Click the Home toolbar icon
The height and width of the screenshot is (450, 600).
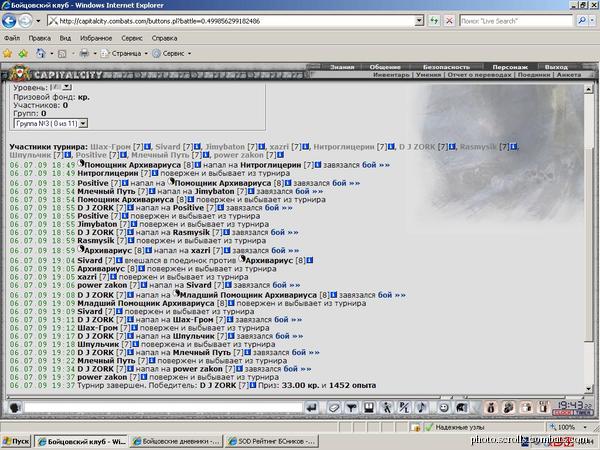click(x=41, y=53)
